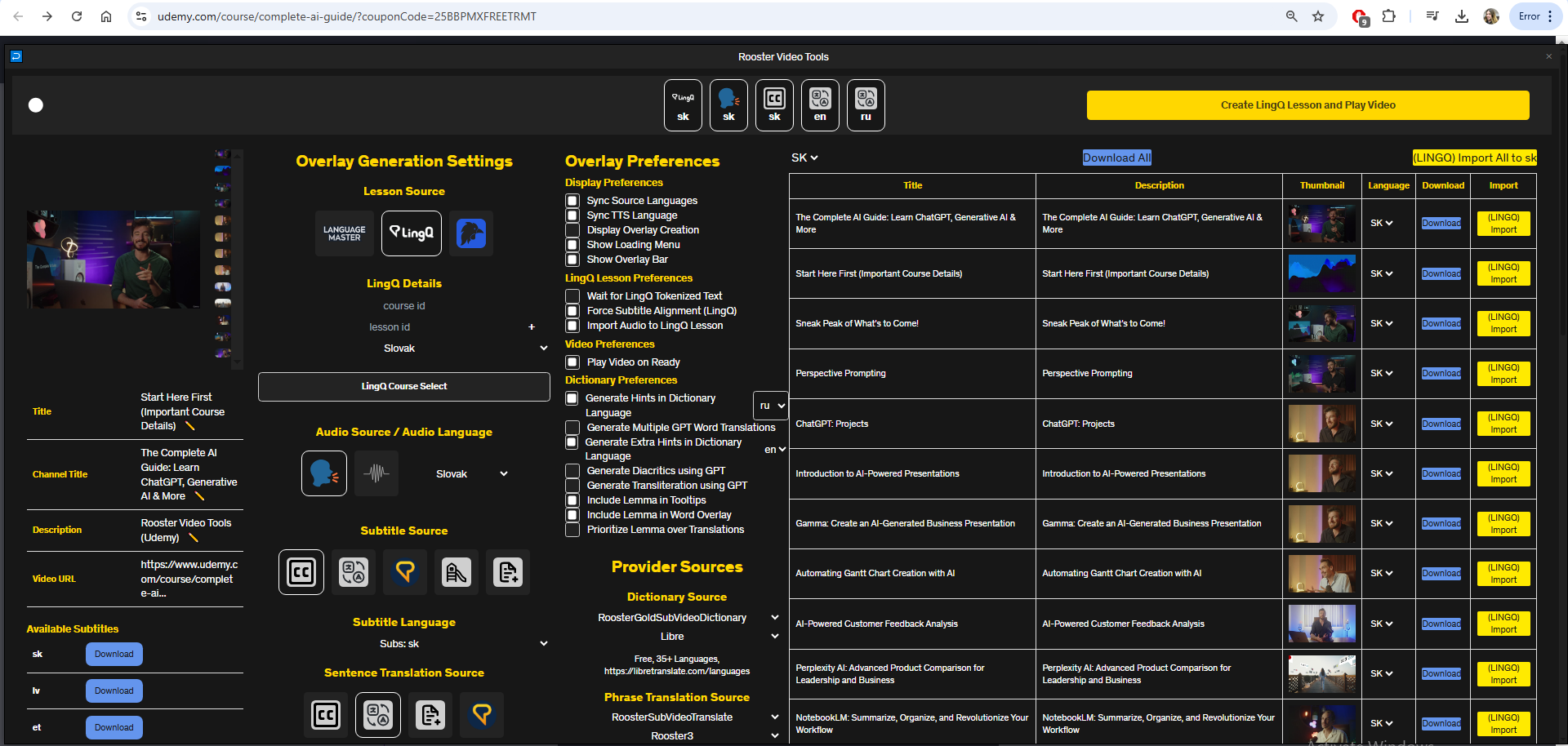Click the LingQ sk icon in top bar
Screen dimensions: 1568x746
pyautogui.click(x=683, y=104)
